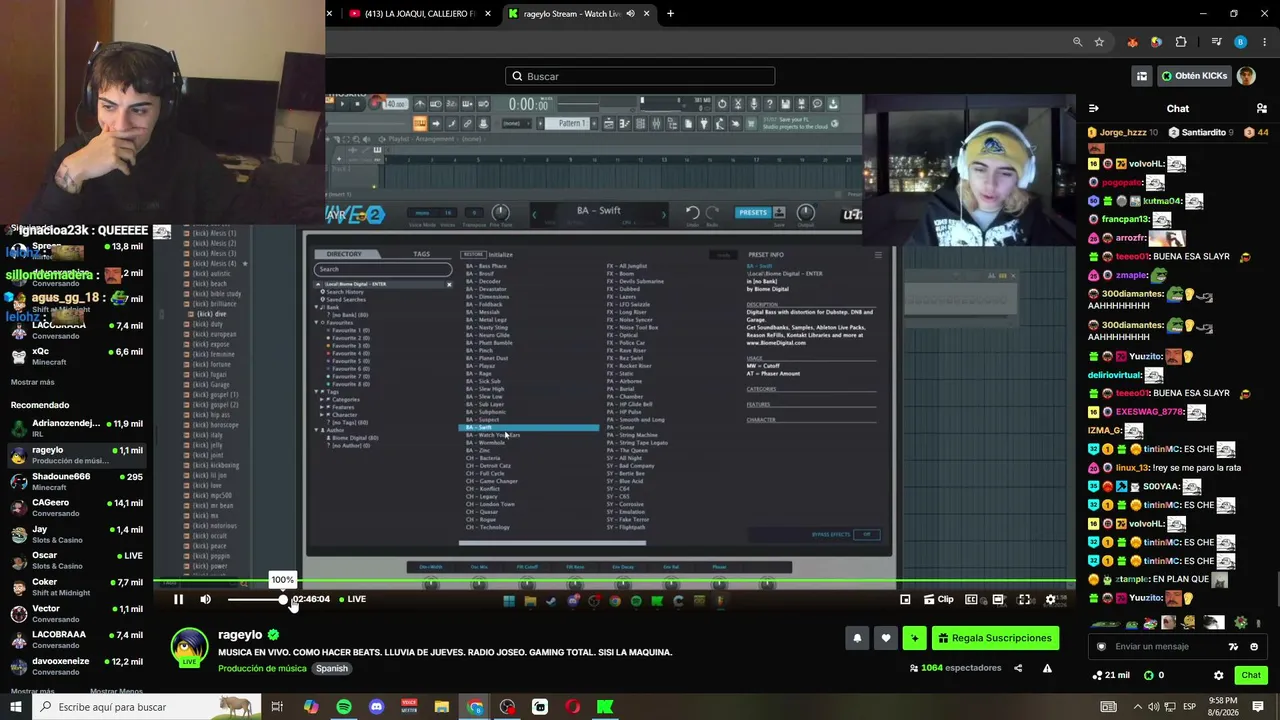Image resolution: width=1280 pixels, height=720 pixels.
Task: Open KICKs balance showing 0
Action: (1154, 675)
